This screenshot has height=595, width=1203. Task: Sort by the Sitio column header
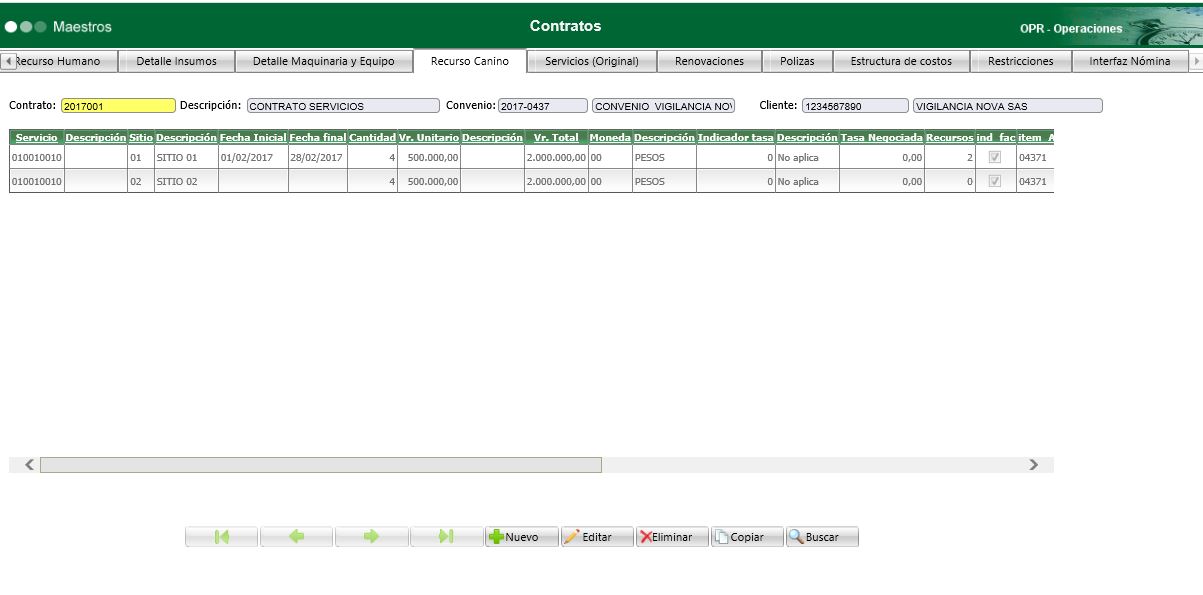pos(141,137)
